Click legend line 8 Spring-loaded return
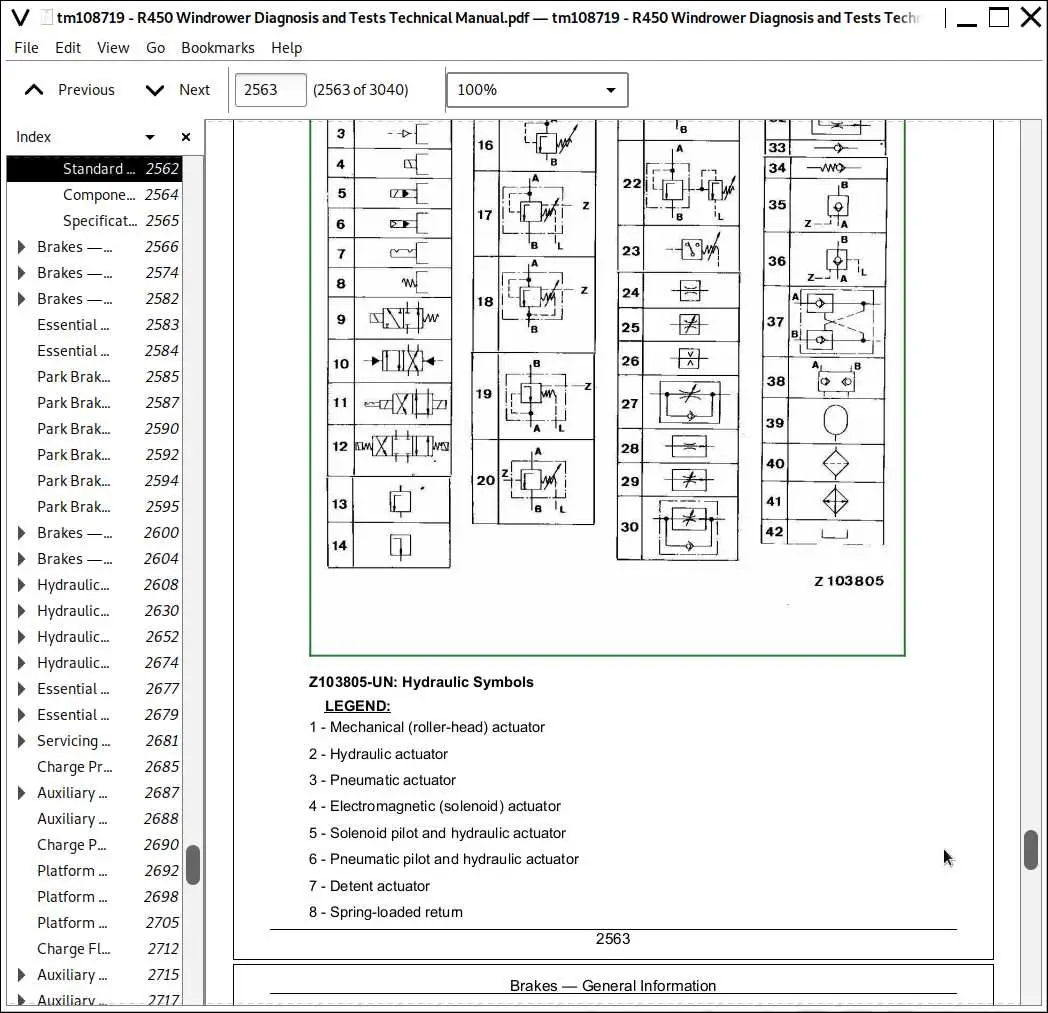1048x1013 pixels. (386, 912)
